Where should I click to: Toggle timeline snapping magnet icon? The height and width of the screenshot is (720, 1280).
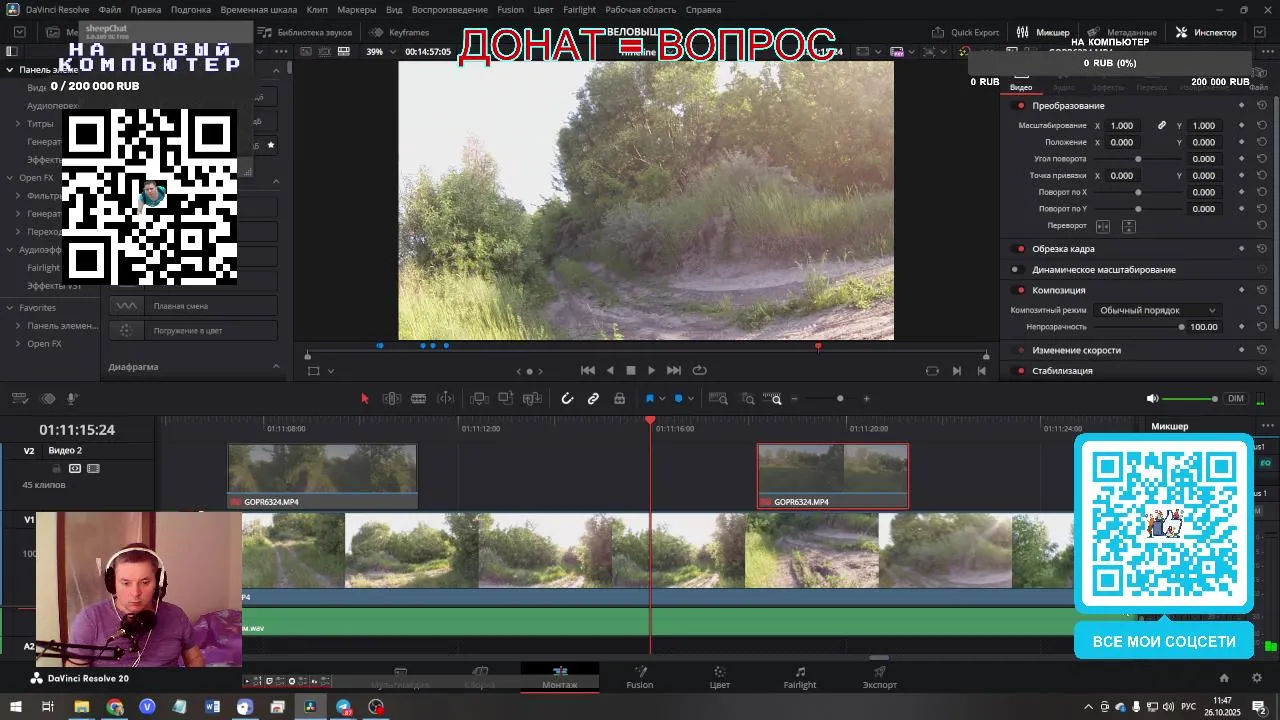pyautogui.click(x=567, y=398)
